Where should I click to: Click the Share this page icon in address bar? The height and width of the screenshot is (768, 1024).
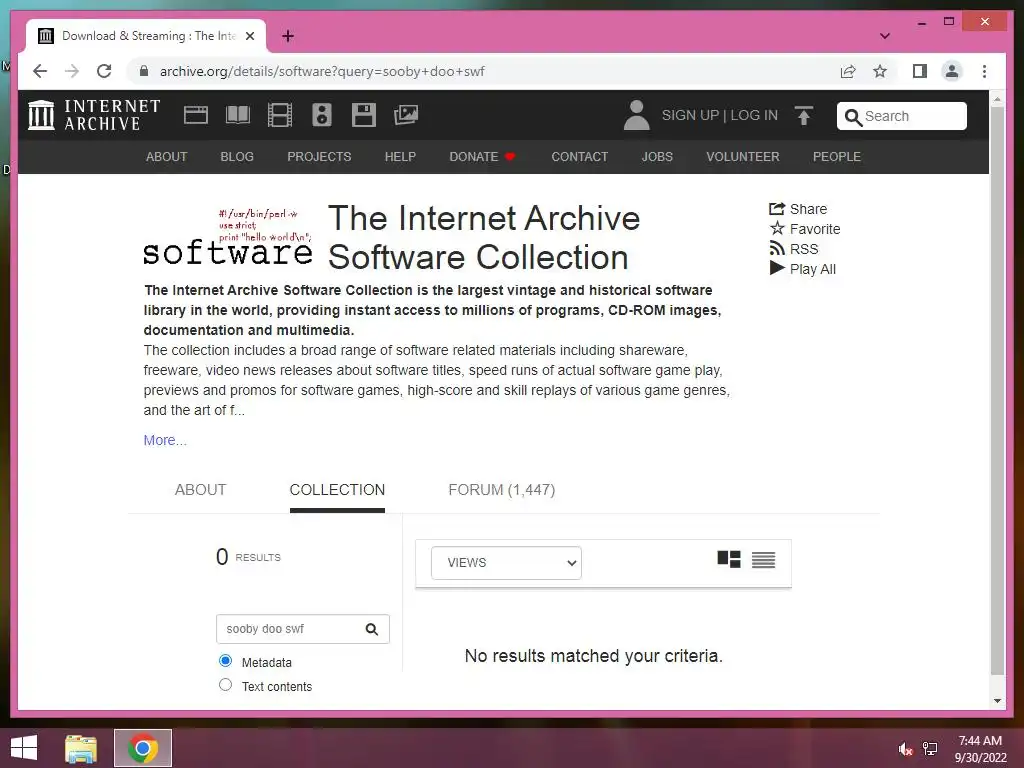tap(848, 71)
